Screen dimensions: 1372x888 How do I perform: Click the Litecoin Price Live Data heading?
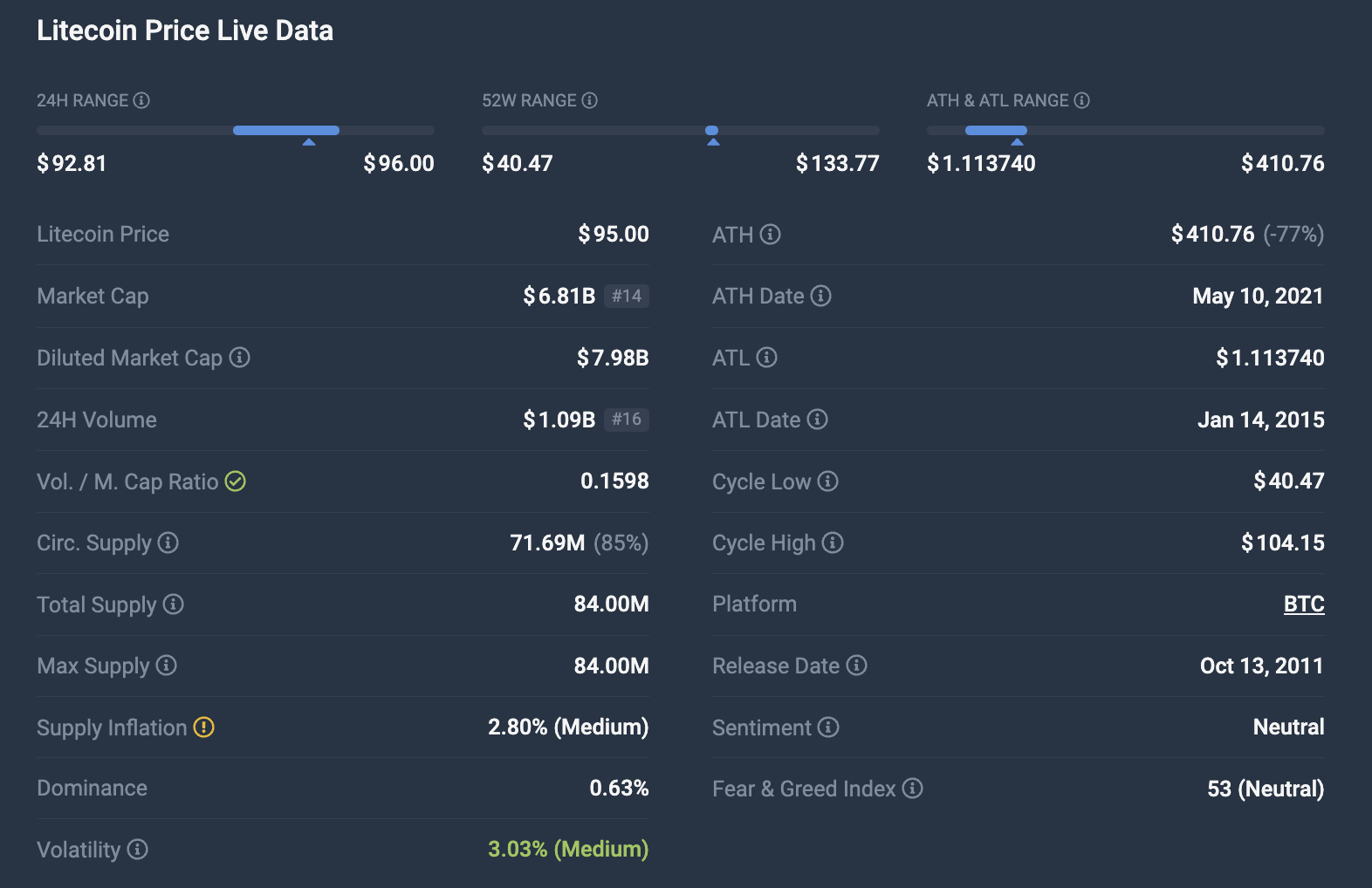click(185, 31)
